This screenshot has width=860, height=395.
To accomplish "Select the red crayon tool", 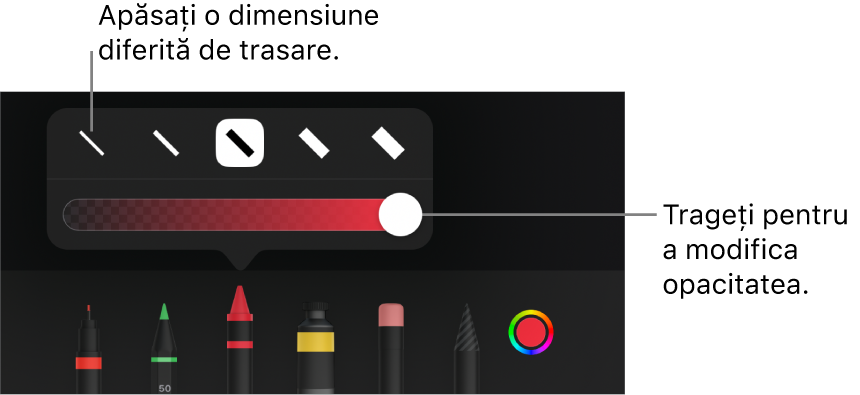I will pyautogui.click(x=240, y=339).
